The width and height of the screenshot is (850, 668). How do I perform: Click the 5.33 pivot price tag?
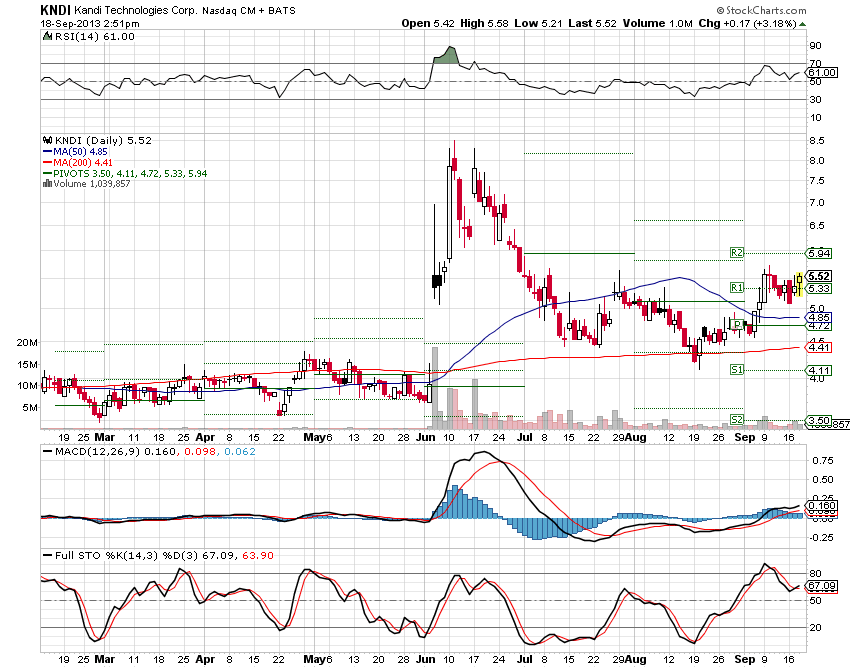coord(819,288)
